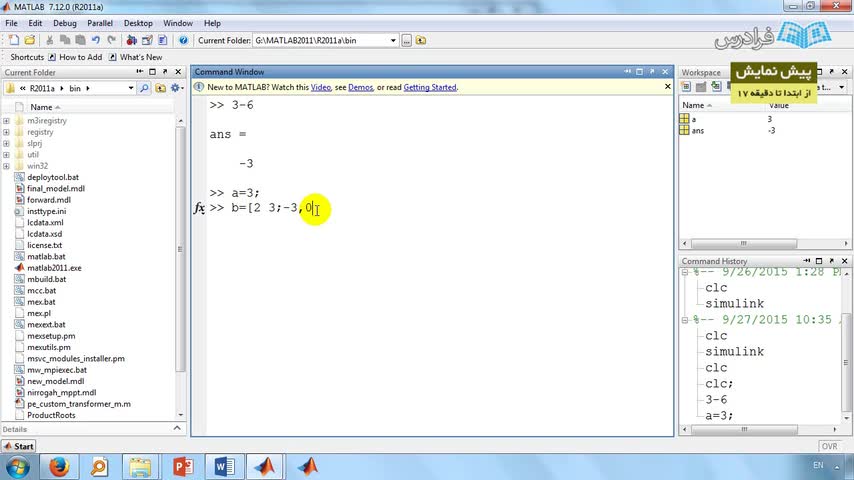Open the Debug menu
This screenshot has height=480, width=854.
tap(65, 23)
